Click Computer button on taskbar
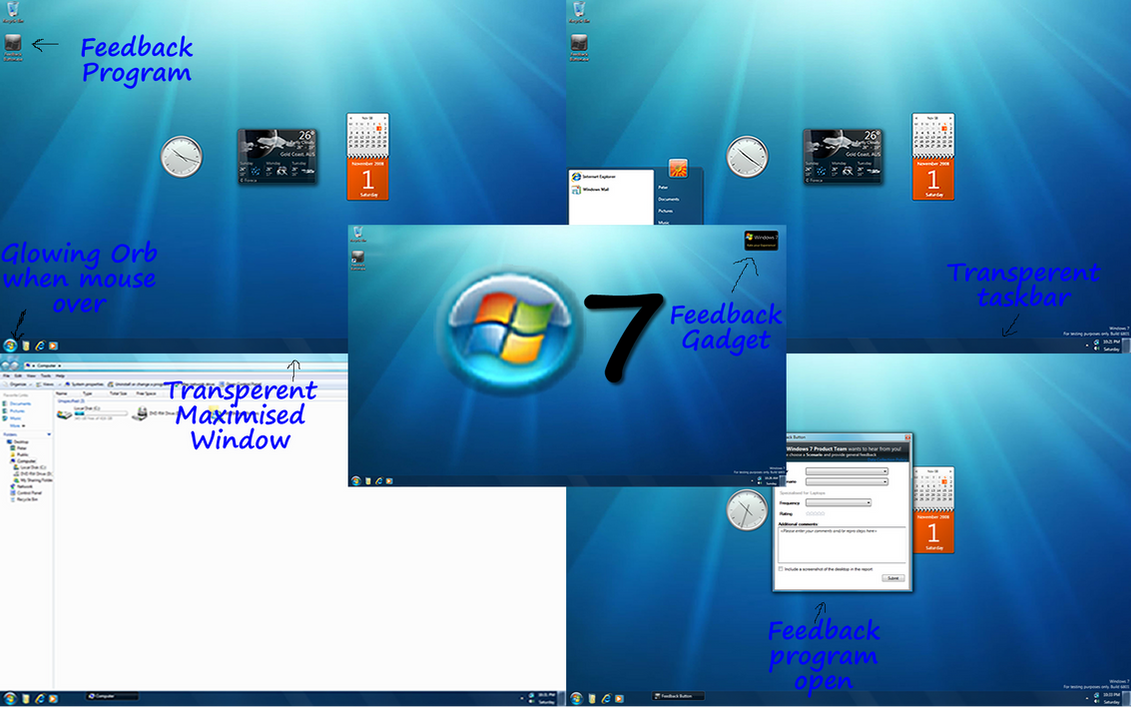 (x=110, y=696)
